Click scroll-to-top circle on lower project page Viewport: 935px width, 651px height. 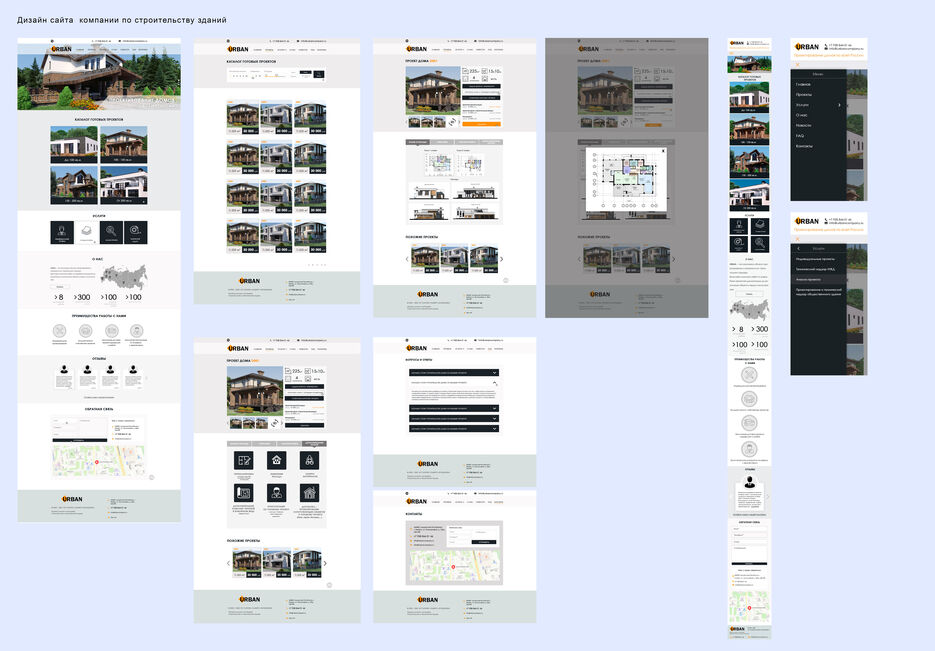pyautogui.click(x=329, y=585)
